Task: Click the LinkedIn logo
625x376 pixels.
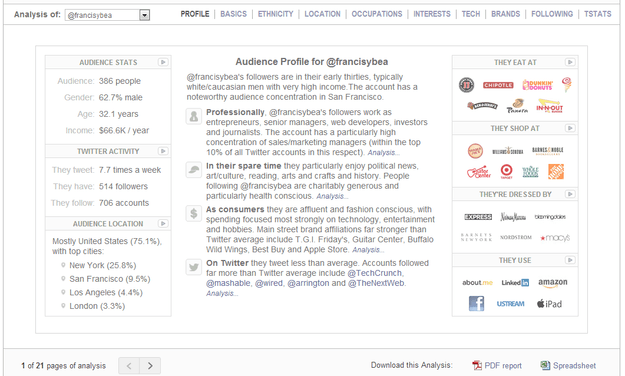Action: tap(515, 282)
